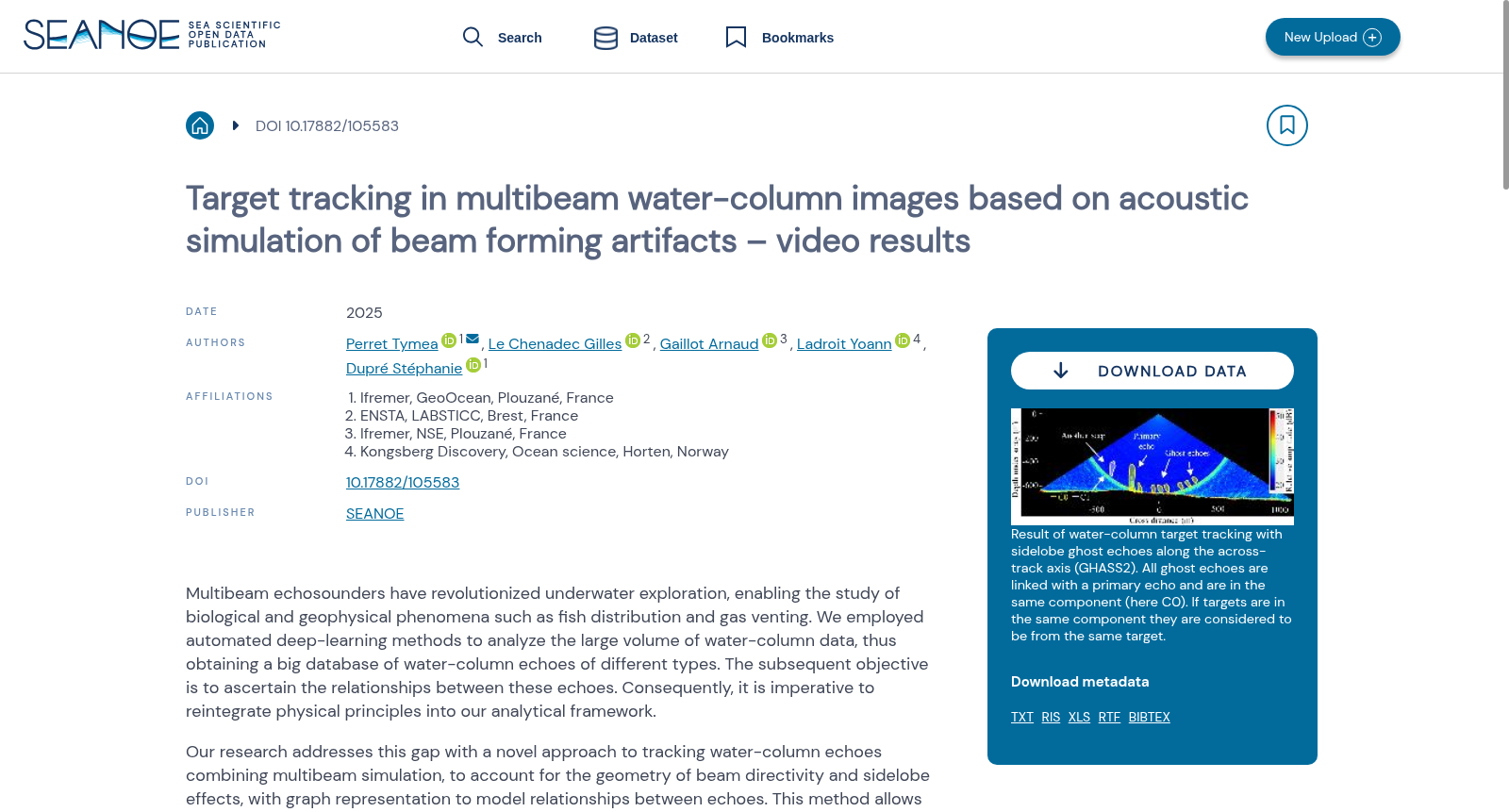Click breadcrumb DOI 10.17882/105583 text
This screenshot has height=812, width=1509.
point(327,126)
